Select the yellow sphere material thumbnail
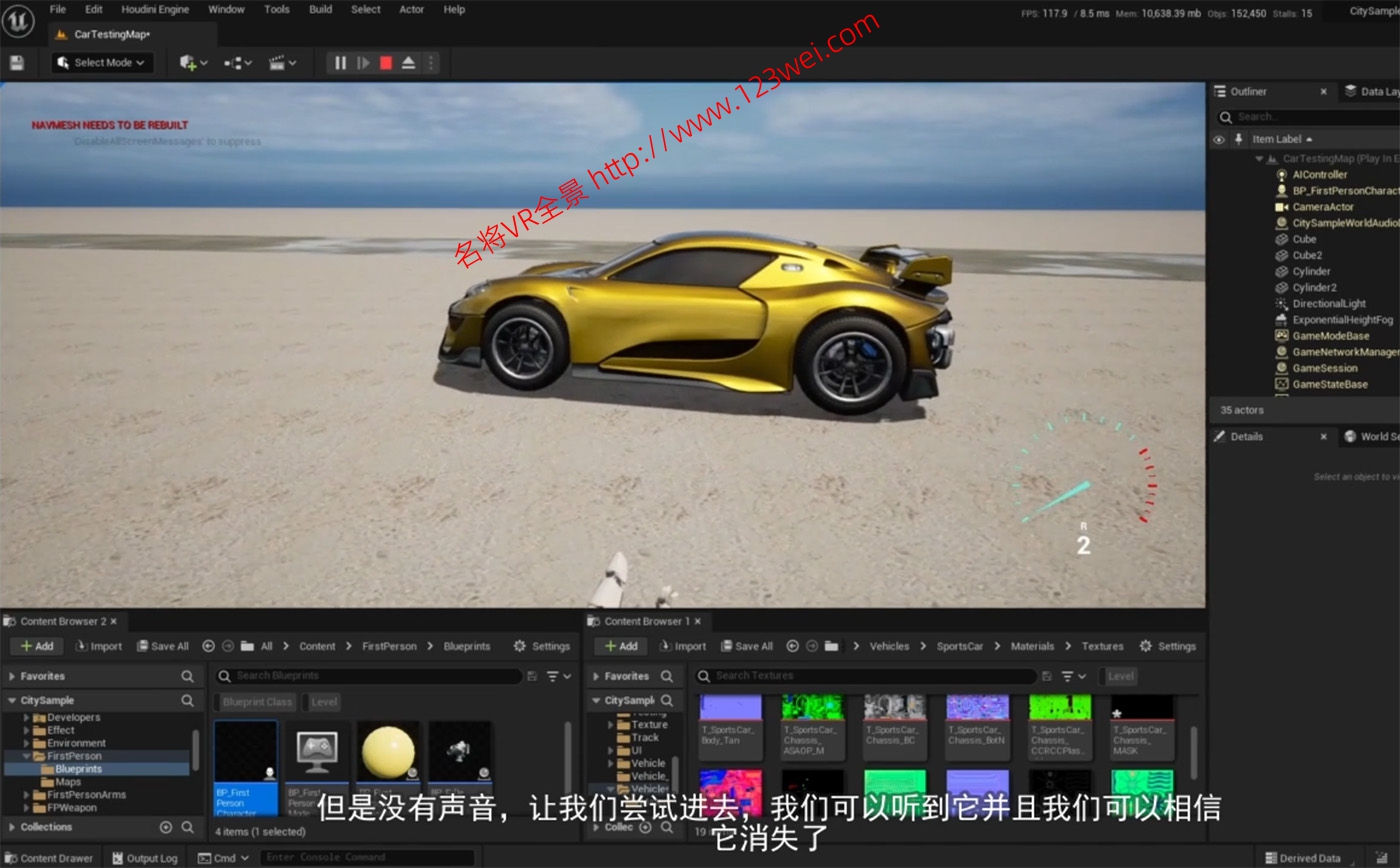The image size is (1400, 868). coord(387,752)
